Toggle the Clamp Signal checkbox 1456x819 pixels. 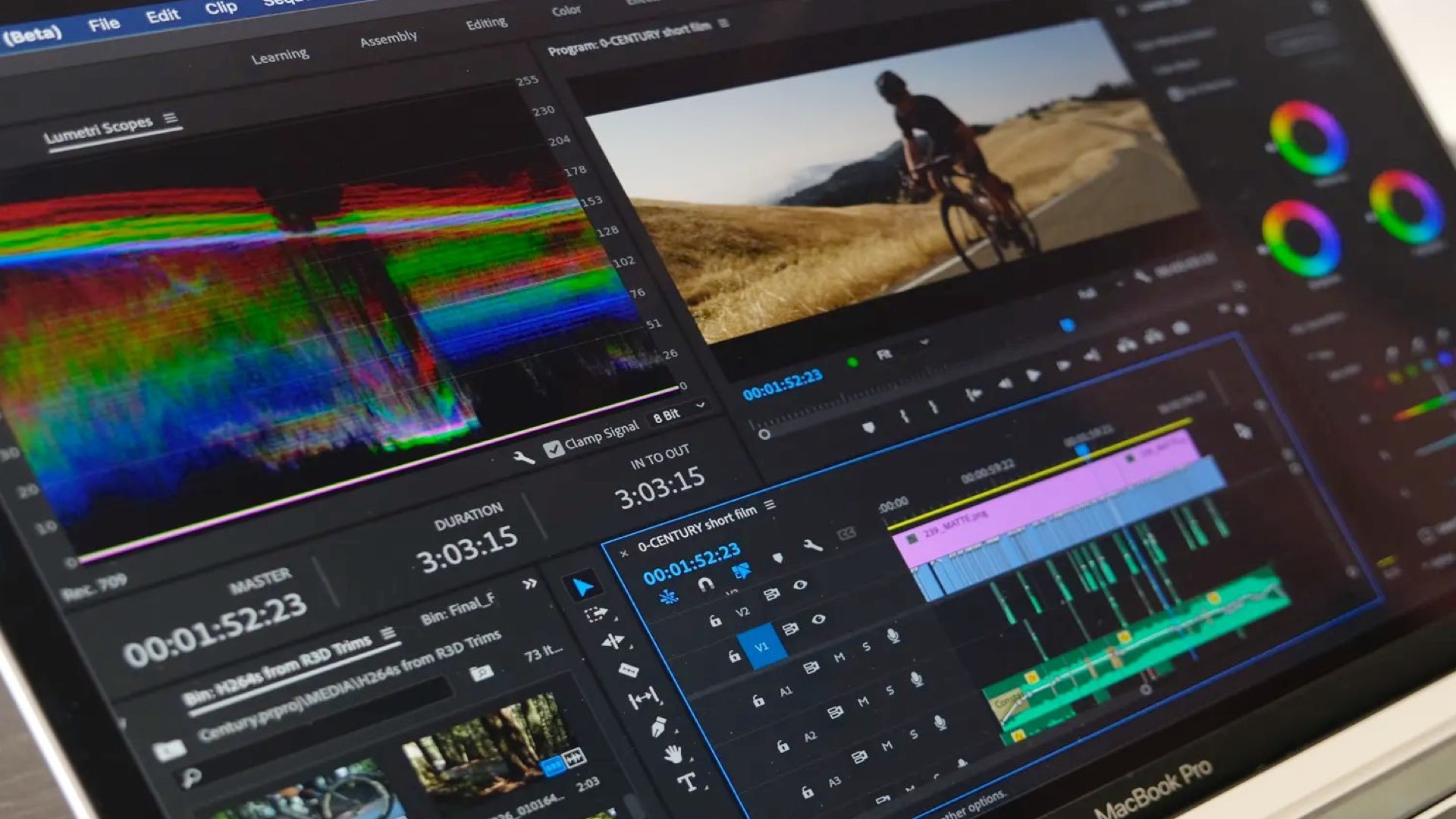(x=553, y=449)
